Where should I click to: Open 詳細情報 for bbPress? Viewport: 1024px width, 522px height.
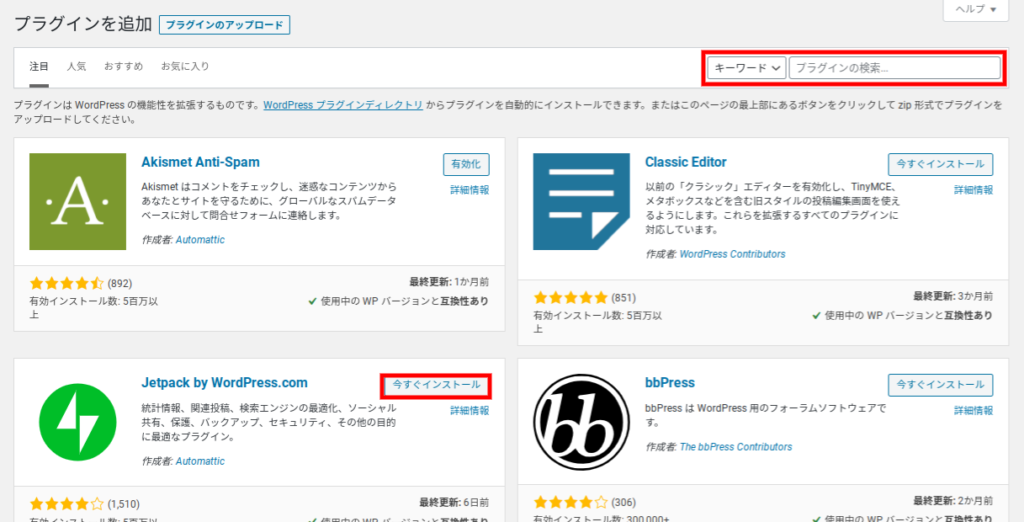(974, 411)
